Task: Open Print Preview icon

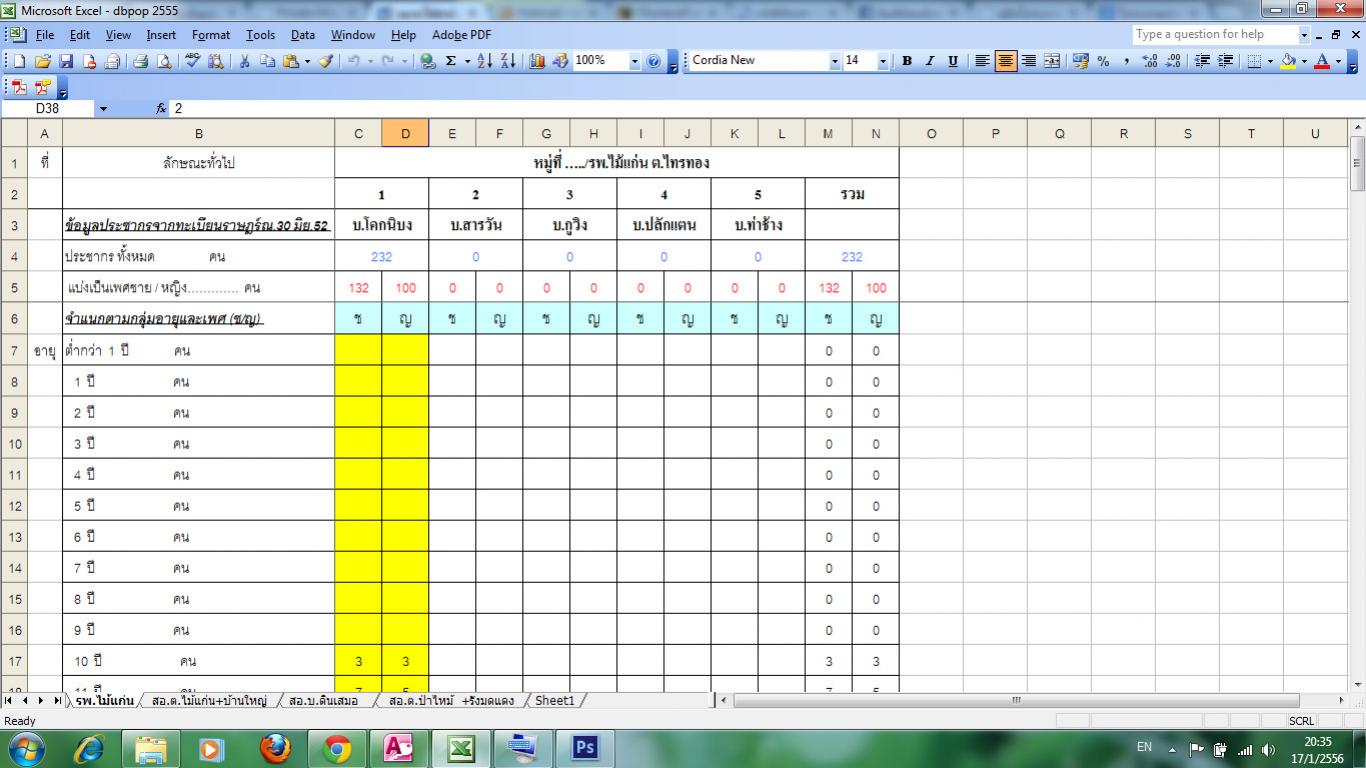Action: 164,61
